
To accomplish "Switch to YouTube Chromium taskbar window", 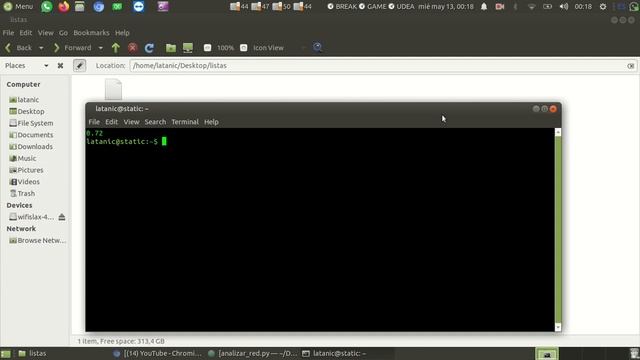I will pos(158,353).
